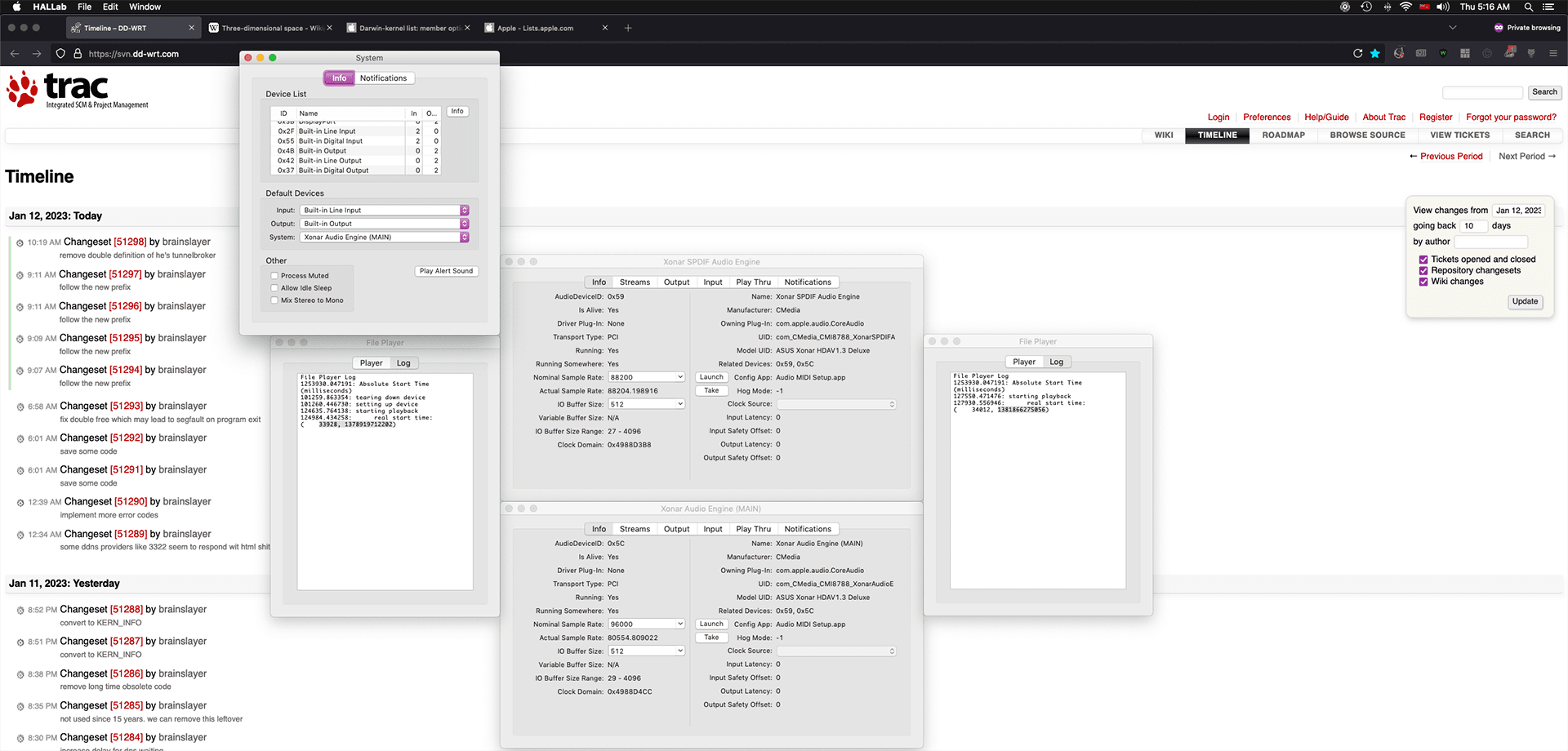Click gear icon beside Changeset 51298
Screen dimensions: 1568x751
tap(20, 243)
